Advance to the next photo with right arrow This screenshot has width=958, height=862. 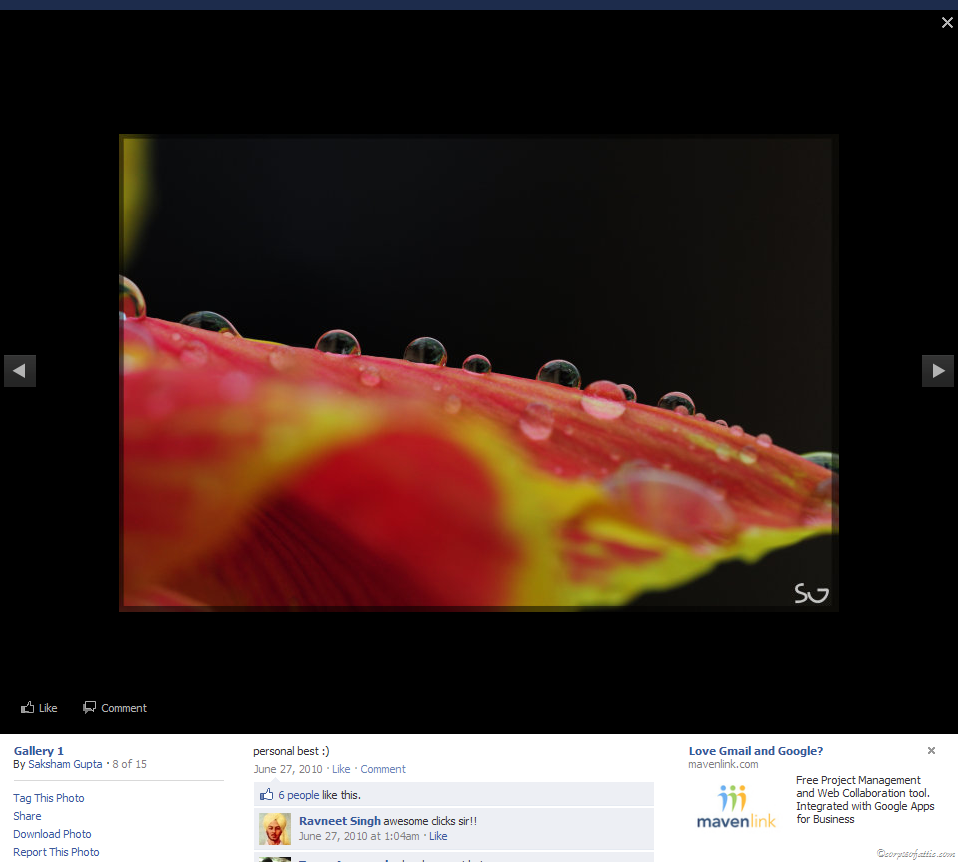point(937,371)
